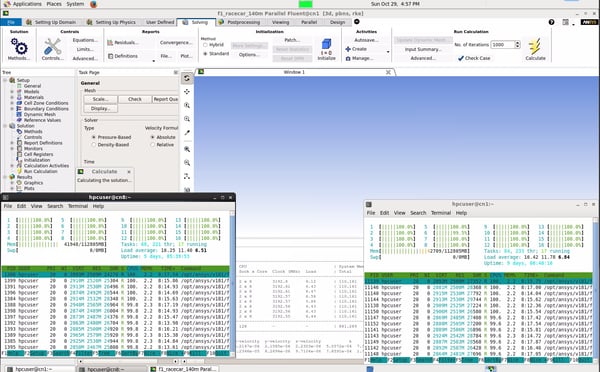Open Firefox from top panel
Image resolution: width=600 pixels, height=372 pixels.
click(93, 4)
